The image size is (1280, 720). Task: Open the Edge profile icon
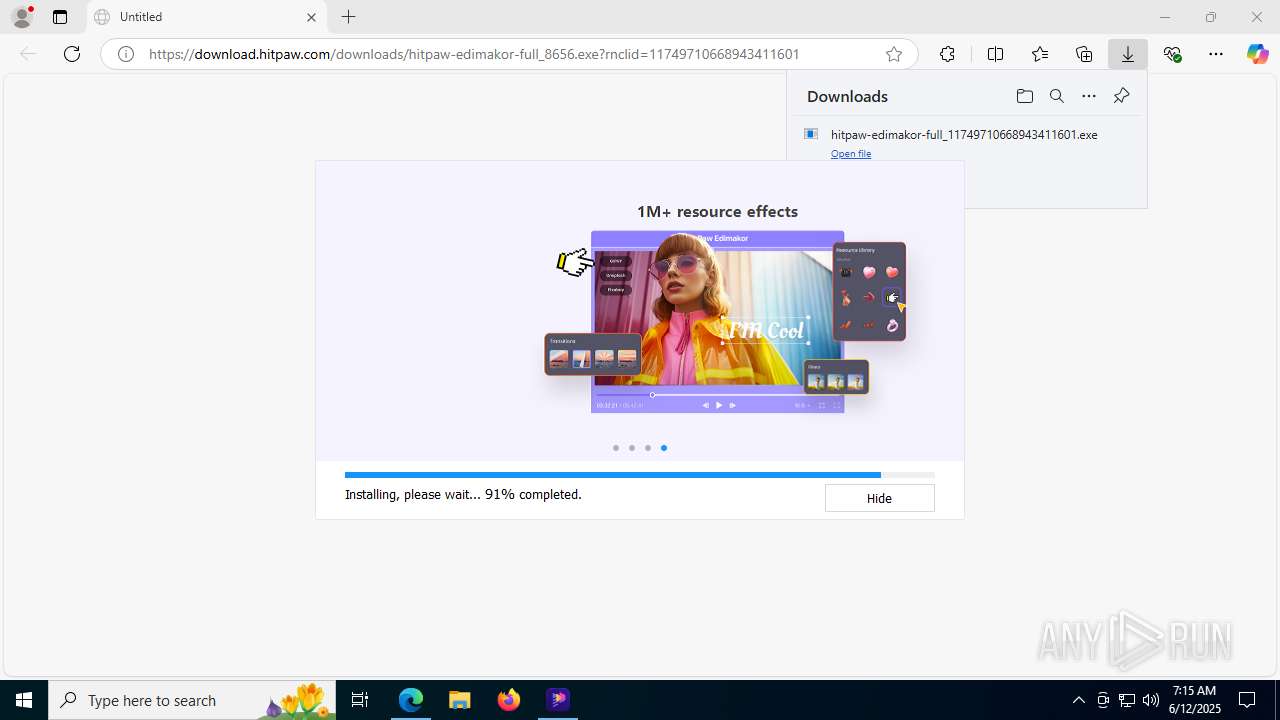[x=22, y=17]
